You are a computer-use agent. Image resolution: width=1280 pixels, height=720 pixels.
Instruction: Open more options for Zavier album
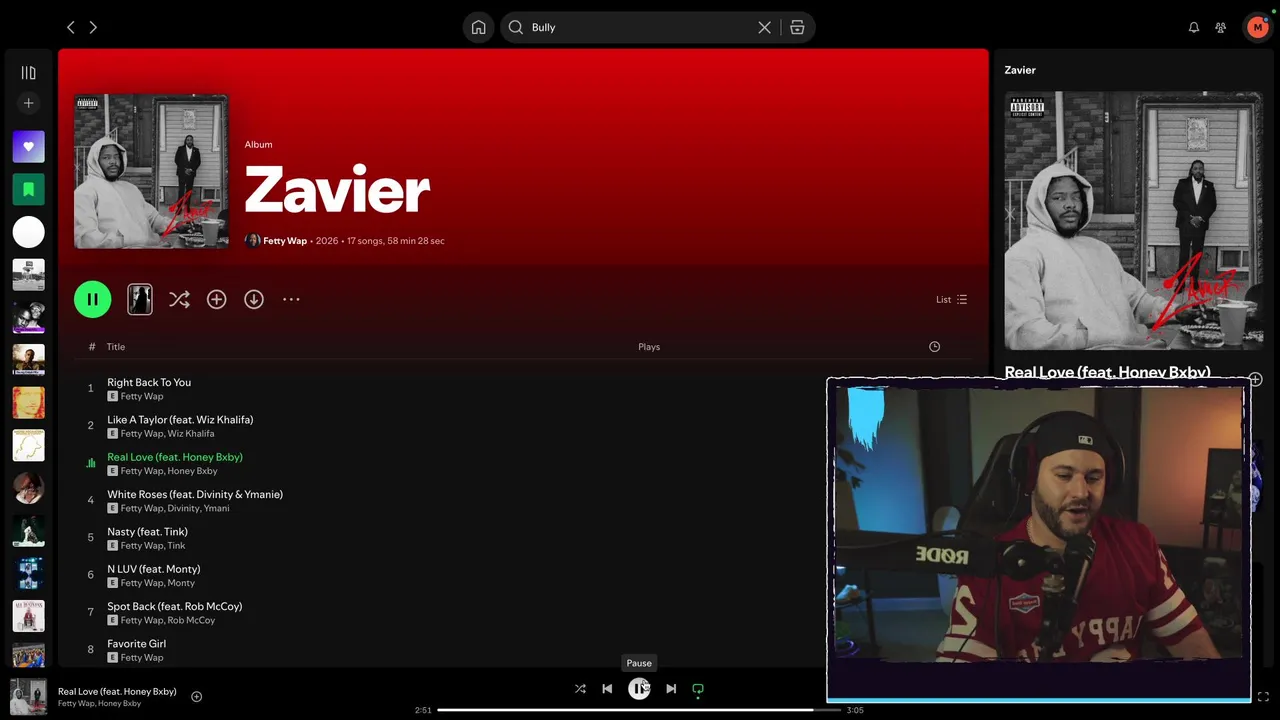[291, 299]
